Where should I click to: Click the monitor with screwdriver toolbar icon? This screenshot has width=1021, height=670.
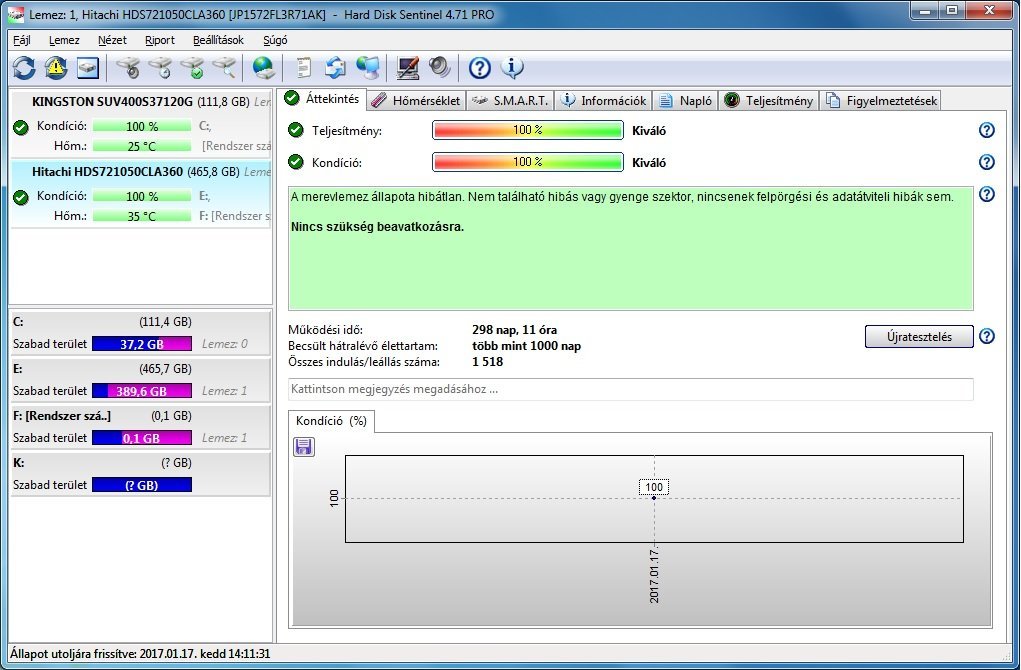[x=408, y=68]
